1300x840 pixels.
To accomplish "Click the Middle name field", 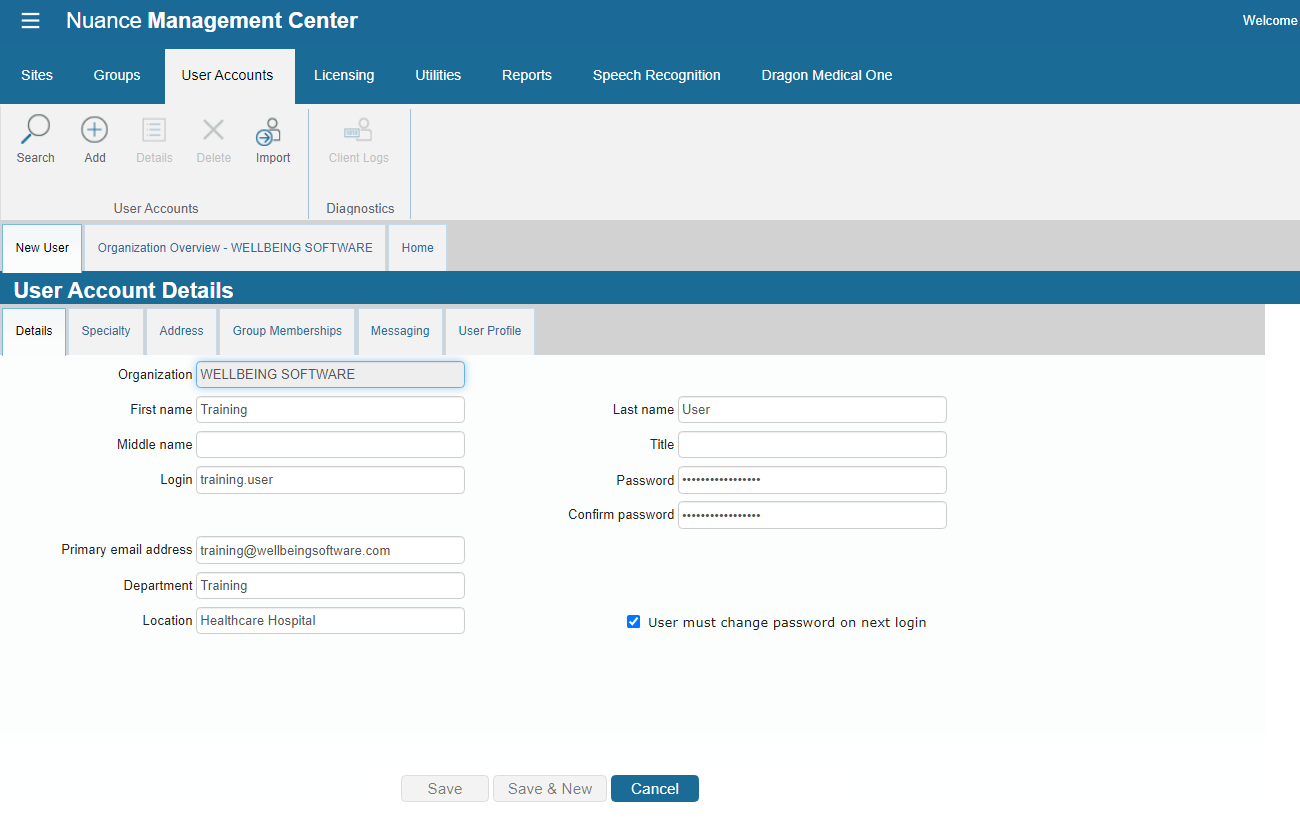I will (x=330, y=444).
